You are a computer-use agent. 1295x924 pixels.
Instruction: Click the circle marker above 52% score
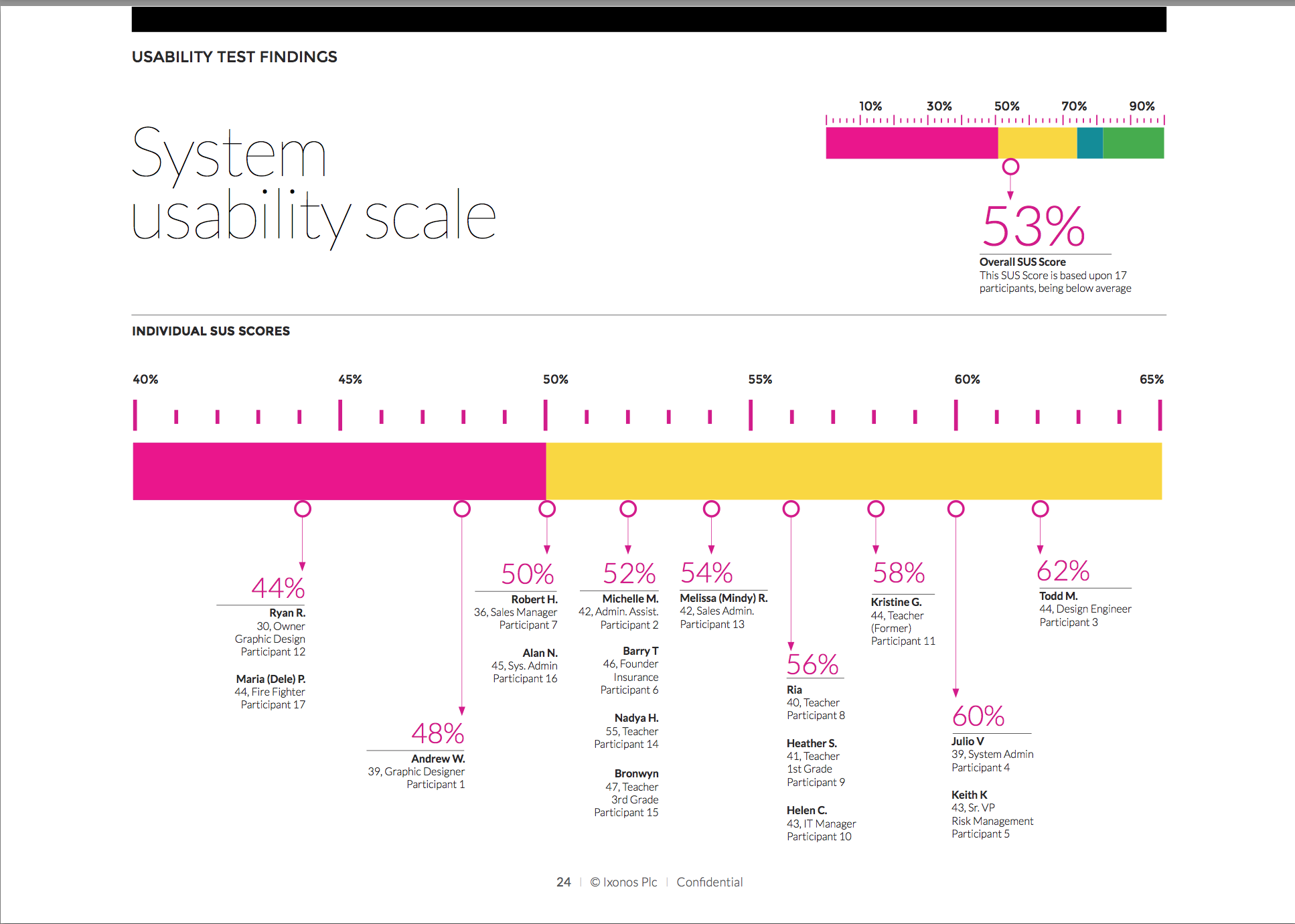[628, 509]
